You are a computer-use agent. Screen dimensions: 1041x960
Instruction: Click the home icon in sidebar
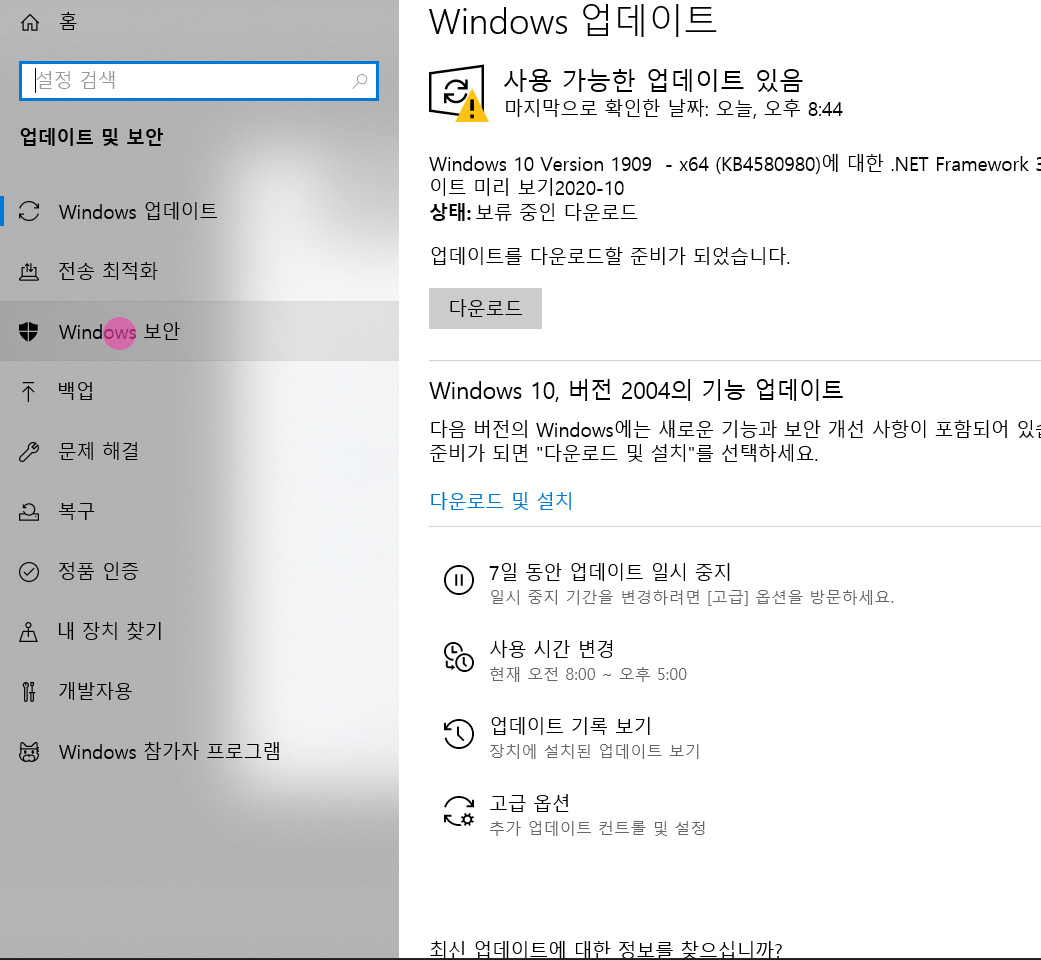(29, 23)
